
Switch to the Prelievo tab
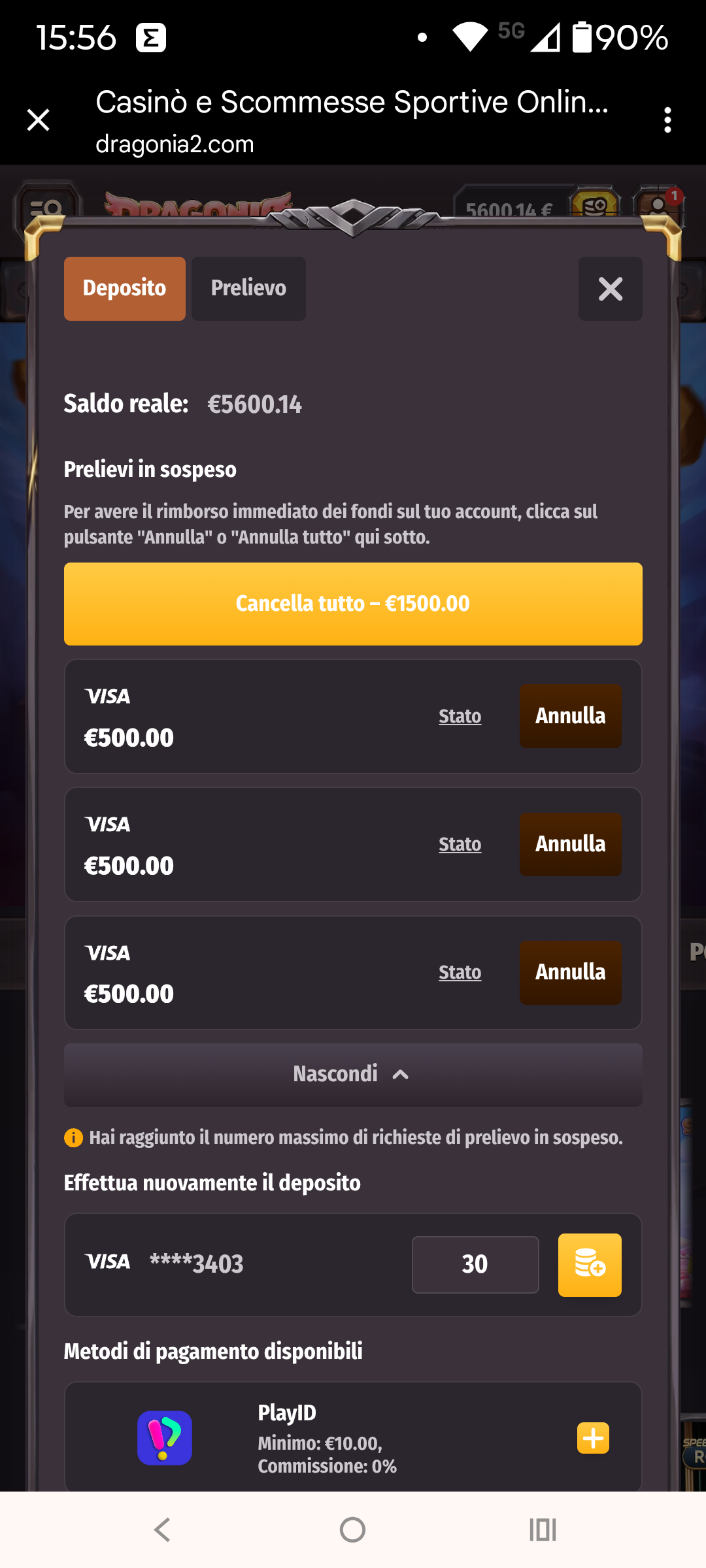pos(248,289)
